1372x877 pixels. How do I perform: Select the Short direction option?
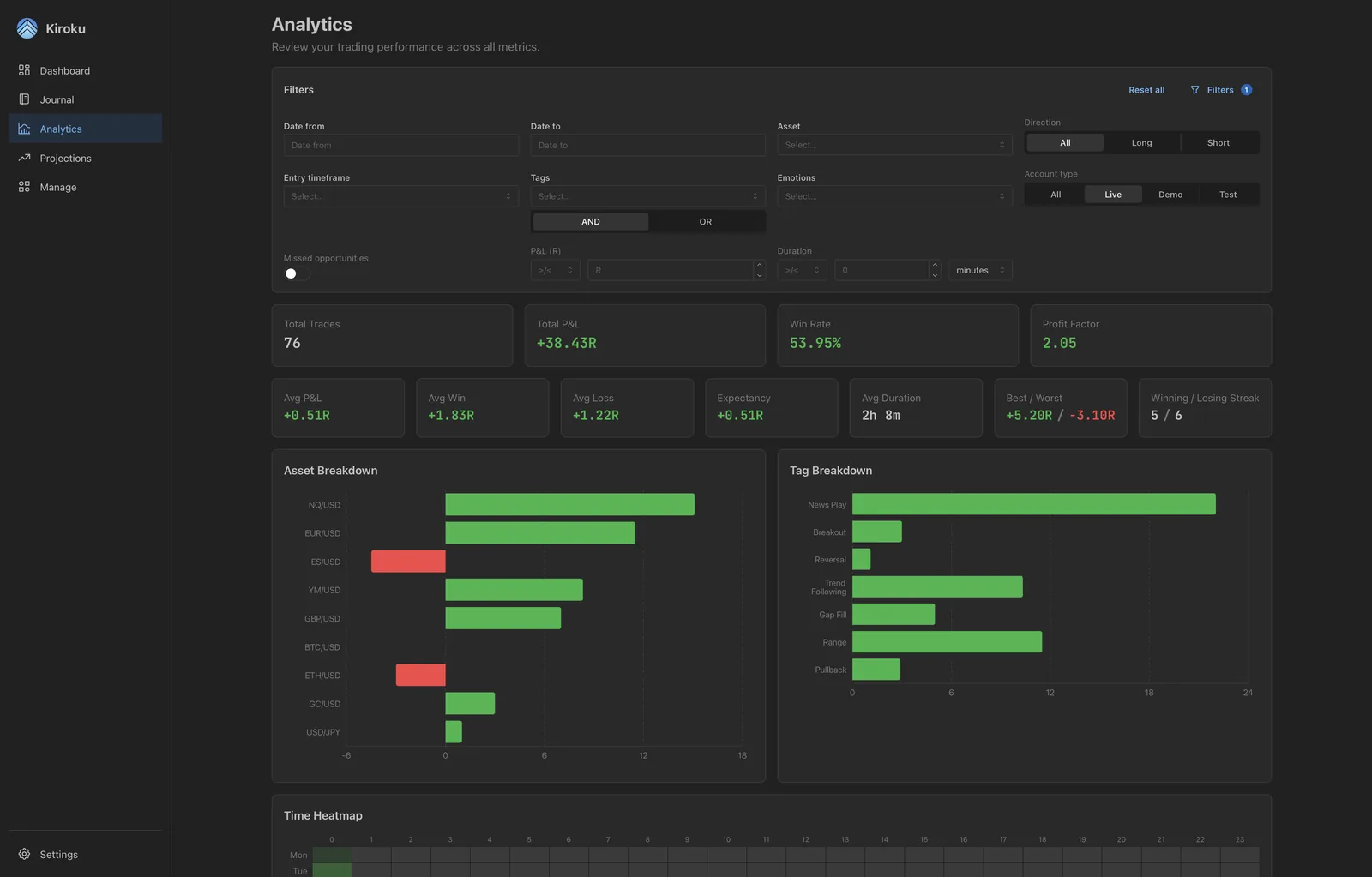1219,143
